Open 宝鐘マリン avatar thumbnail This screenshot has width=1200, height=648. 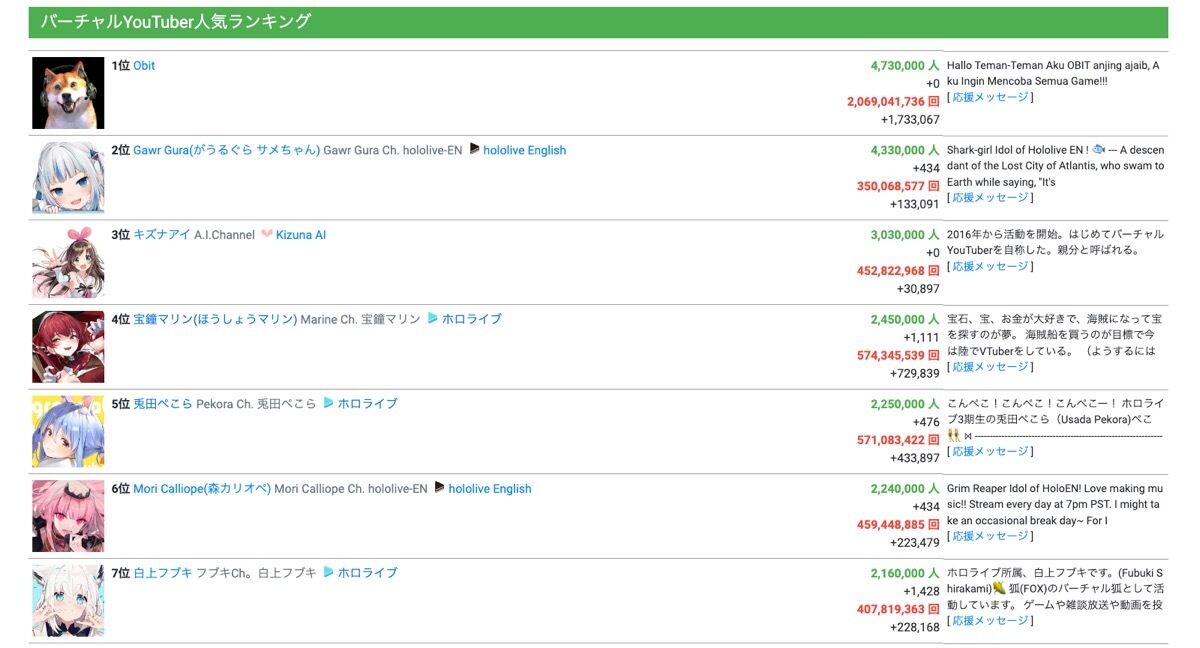(68, 347)
